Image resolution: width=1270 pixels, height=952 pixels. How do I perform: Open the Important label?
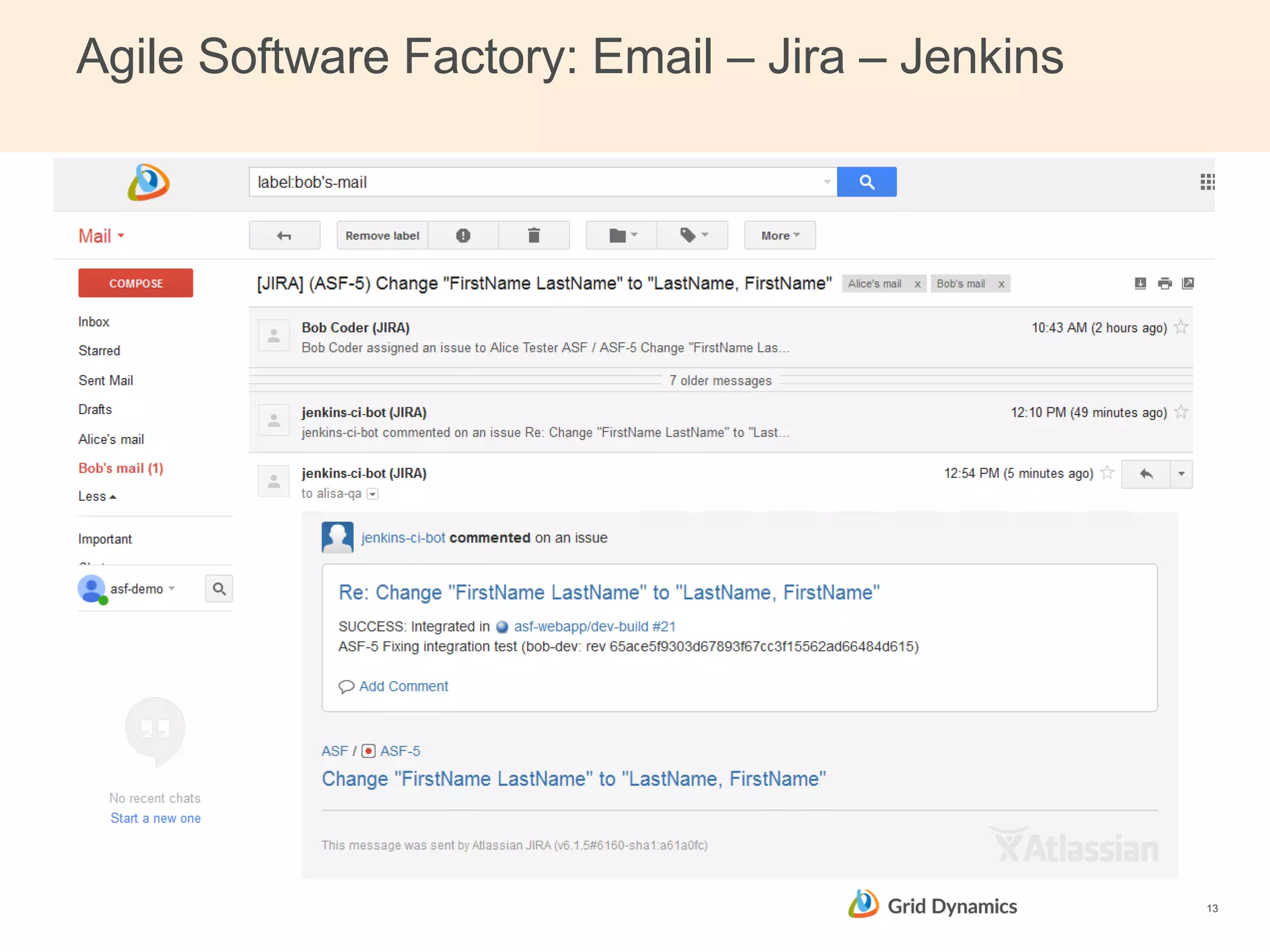[105, 539]
